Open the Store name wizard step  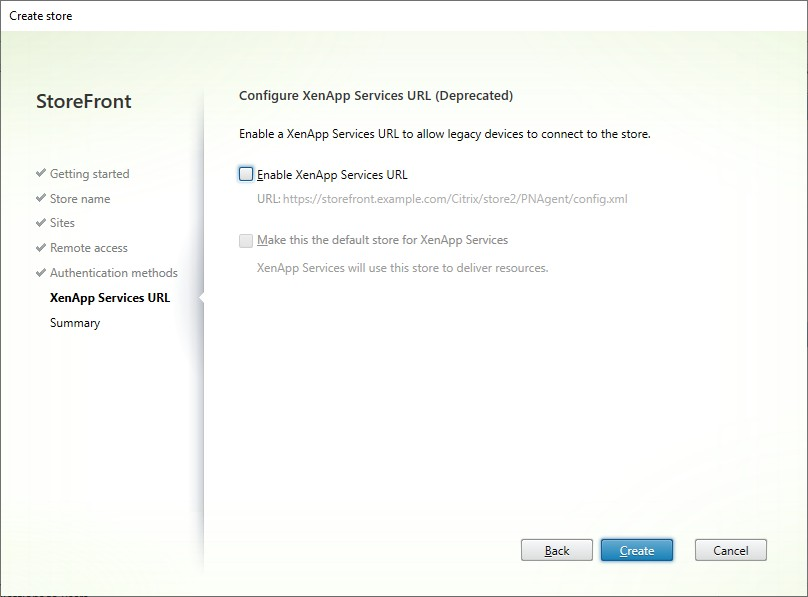(x=80, y=198)
